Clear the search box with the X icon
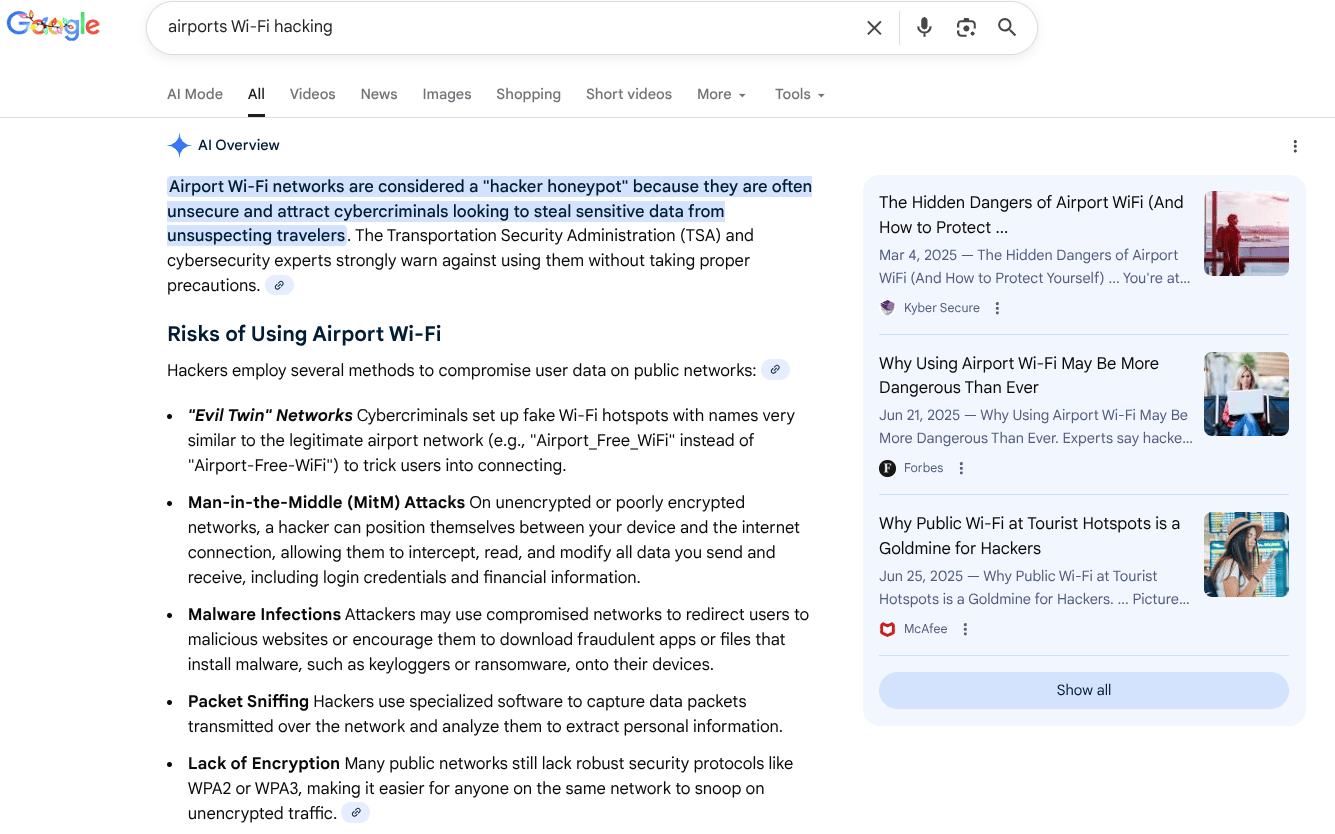This screenshot has height=834, width=1335. point(874,28)
